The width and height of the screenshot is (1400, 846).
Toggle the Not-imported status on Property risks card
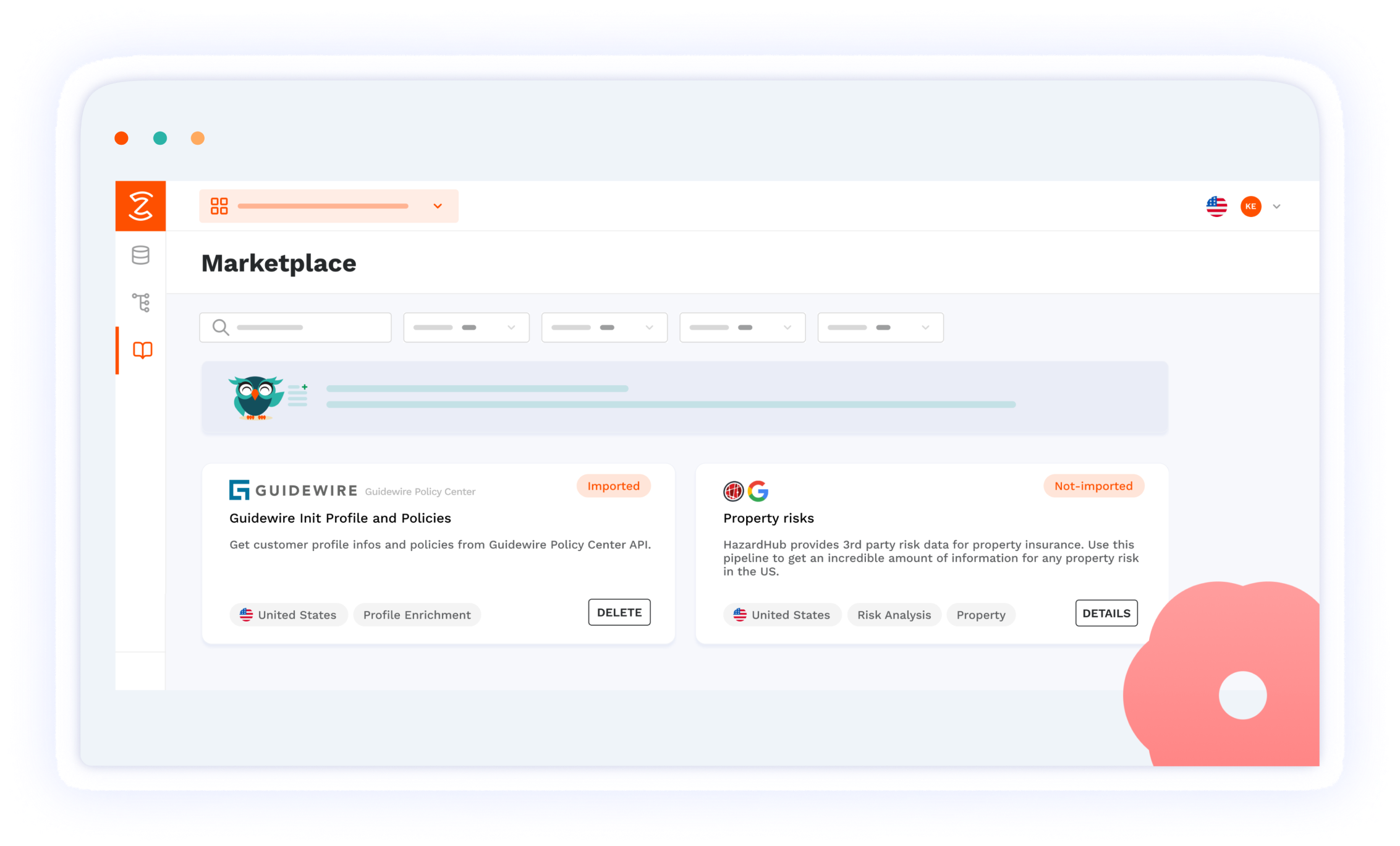(1092, 486)
